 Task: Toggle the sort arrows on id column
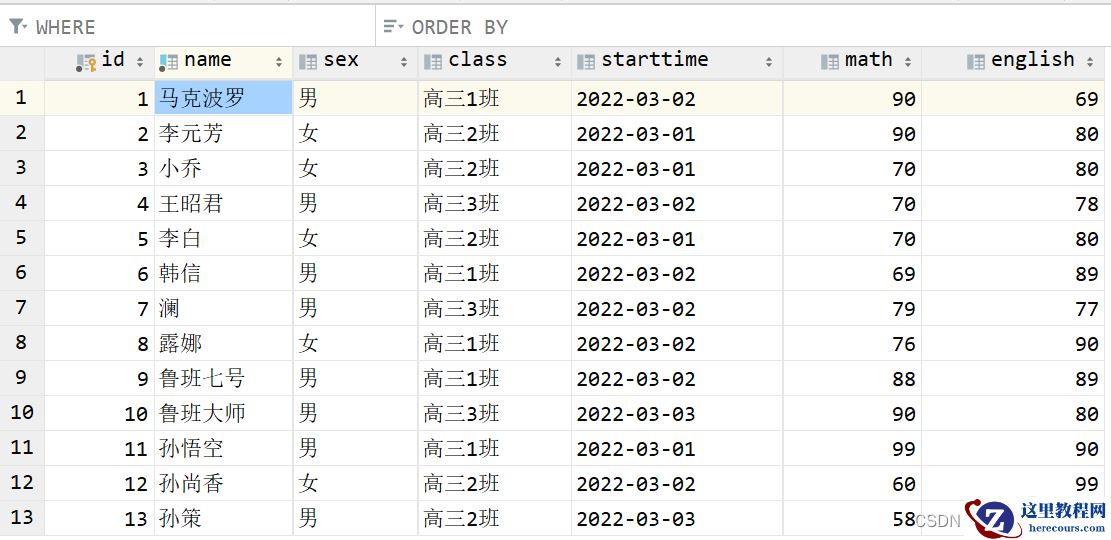tap(140, 62)
